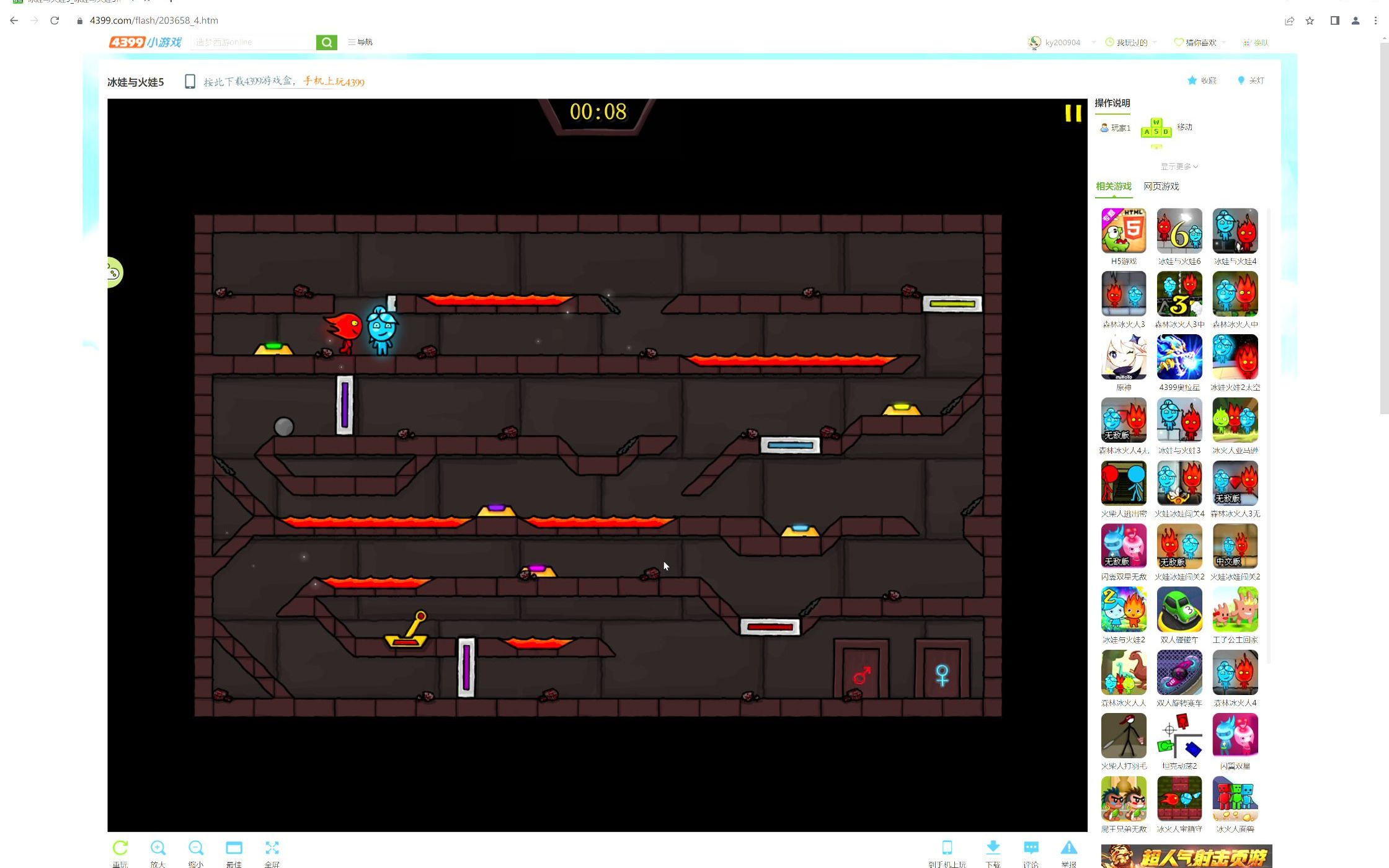Expand 显示更多 in the controls instructions

(1179, 166)
